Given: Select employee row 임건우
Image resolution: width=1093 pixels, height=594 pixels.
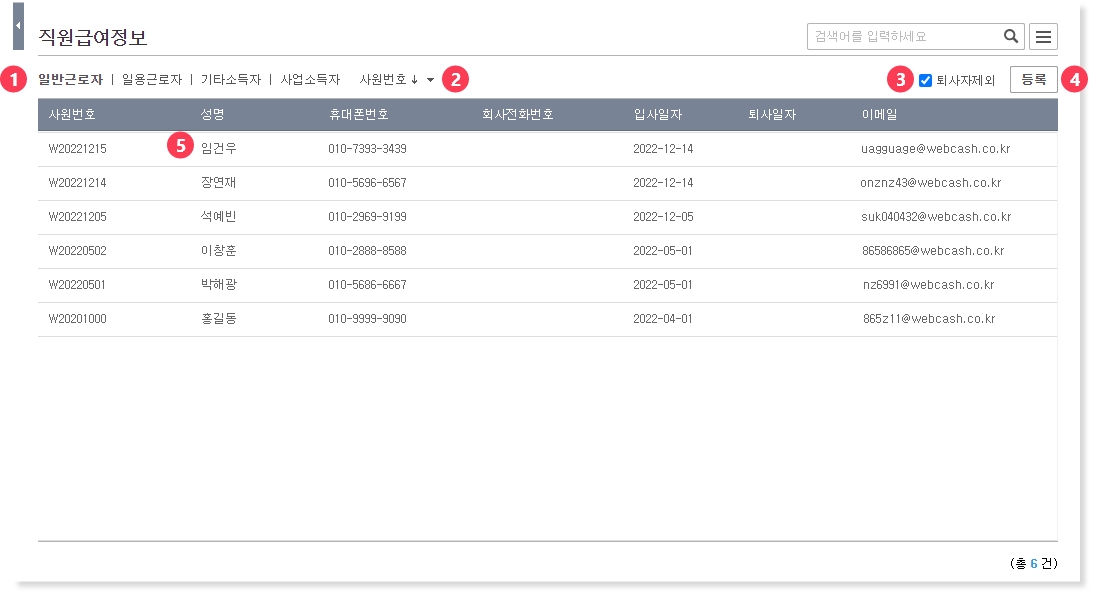Looking at the screenshot, I should pos(219,149).
